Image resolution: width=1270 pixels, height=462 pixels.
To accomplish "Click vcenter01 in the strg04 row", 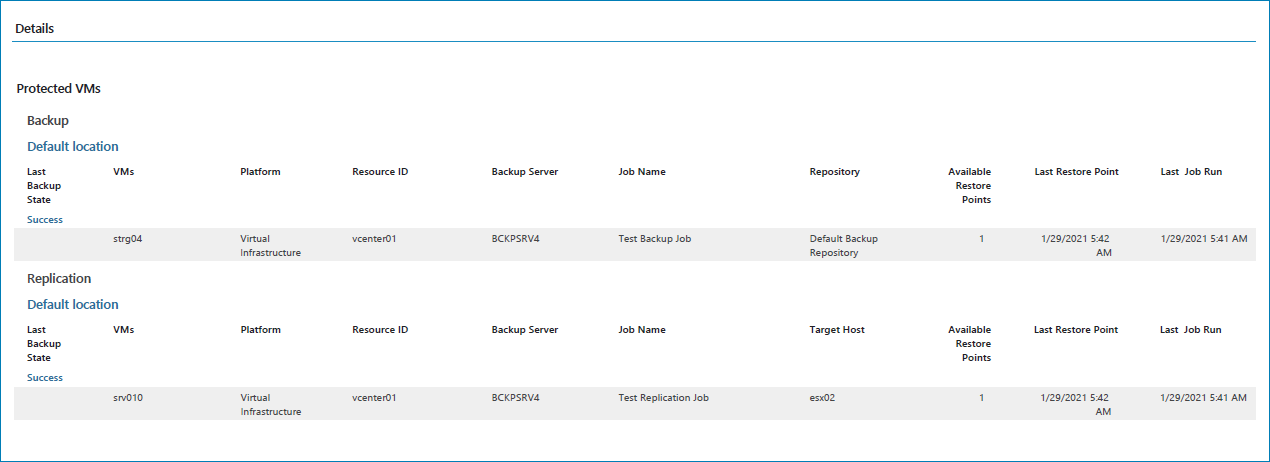I will [375, 239].
